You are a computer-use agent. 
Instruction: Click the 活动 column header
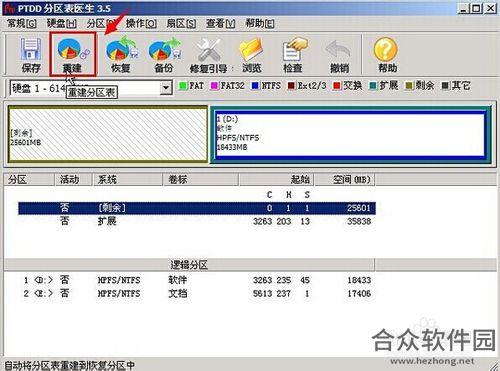click(x=73, y=179)
